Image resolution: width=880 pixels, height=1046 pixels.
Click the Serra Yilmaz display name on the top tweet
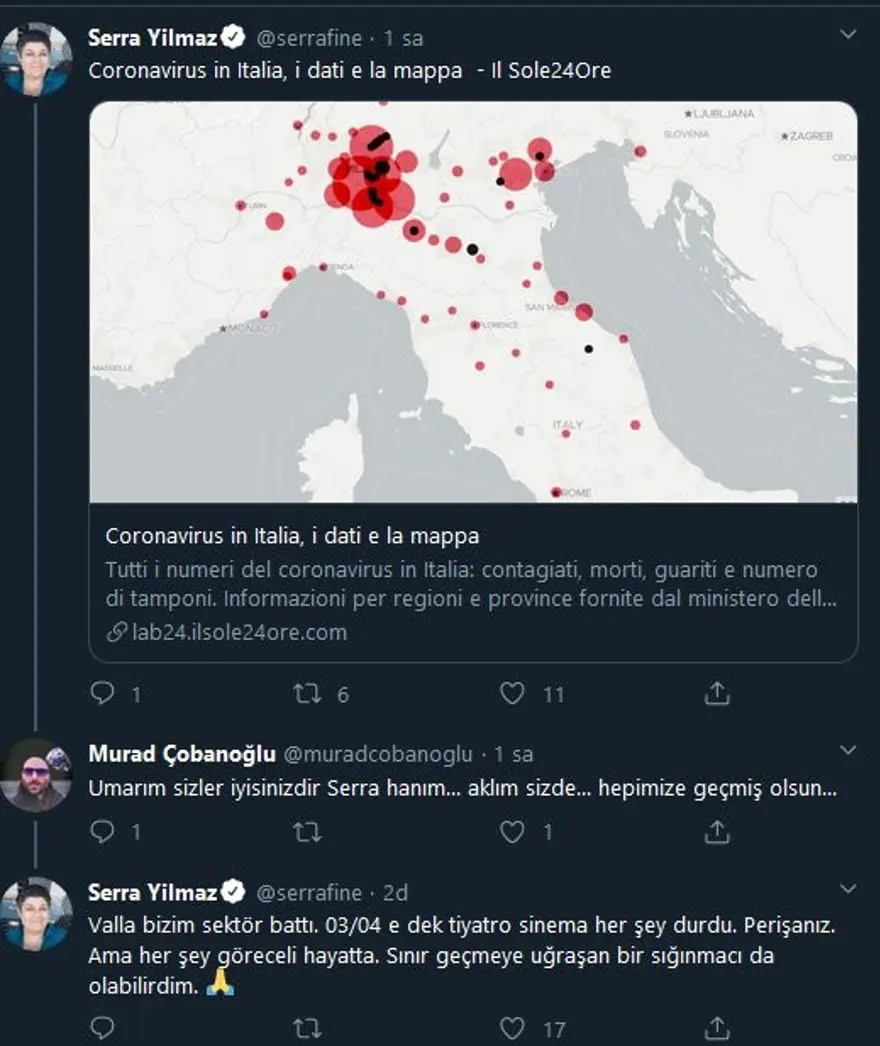pos(154,38)
